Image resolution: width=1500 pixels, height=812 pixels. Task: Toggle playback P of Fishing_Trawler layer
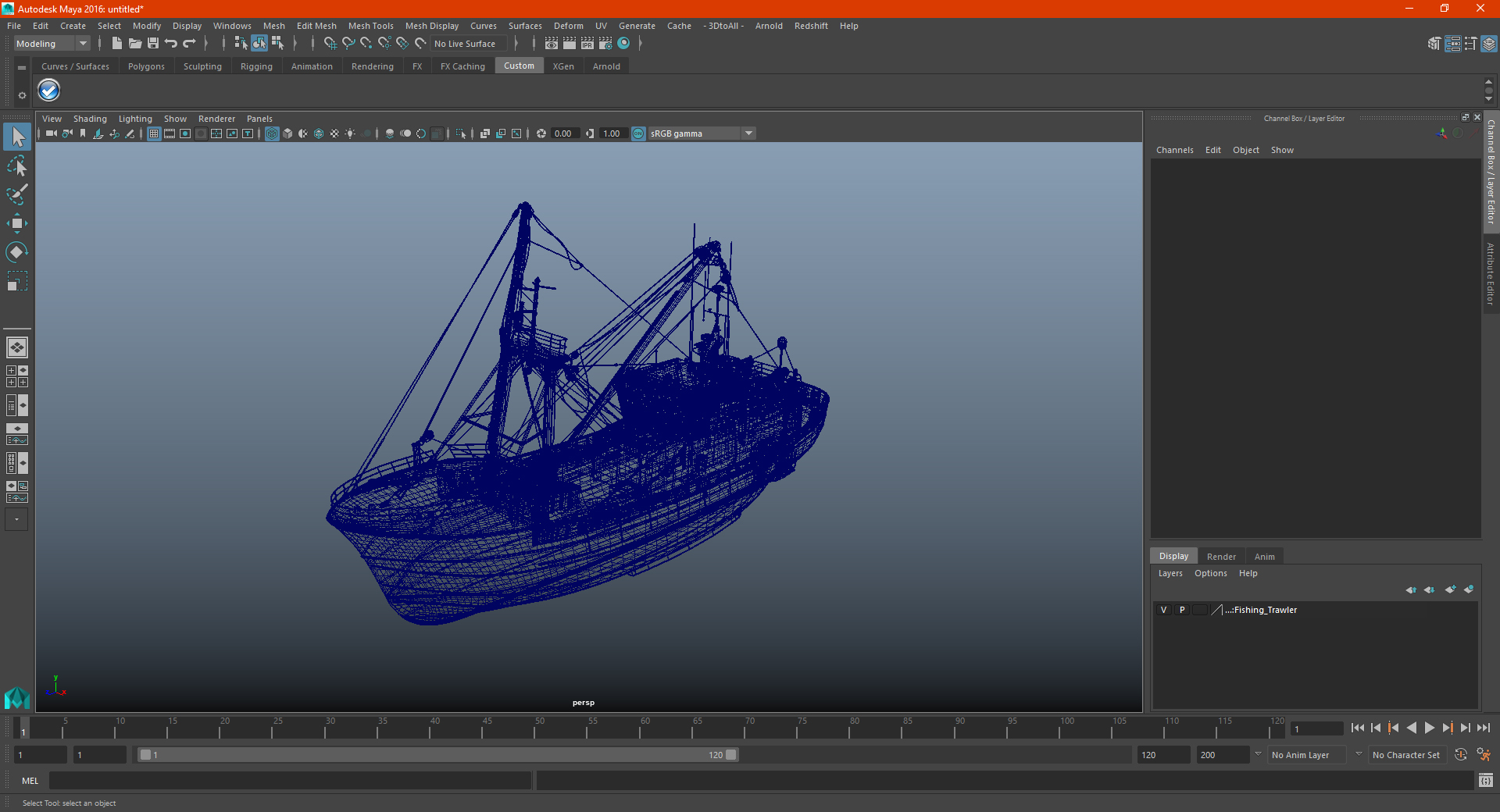tap(1182, 610)
